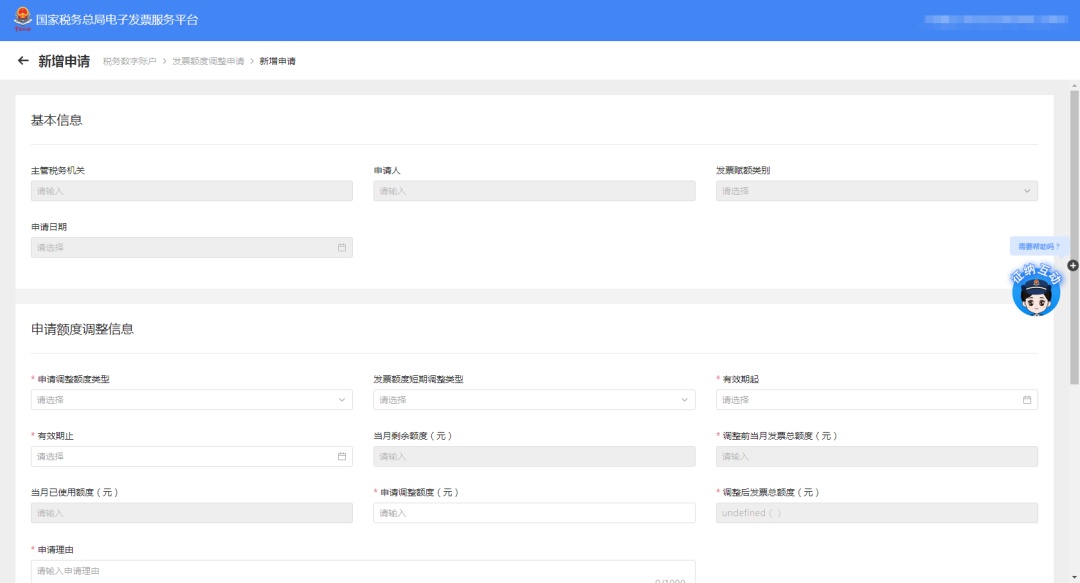This screenshot has width=1080, height=583.
Task: Open the 发票额度短期调整类型 dropdown
Action: coord(534,400)
